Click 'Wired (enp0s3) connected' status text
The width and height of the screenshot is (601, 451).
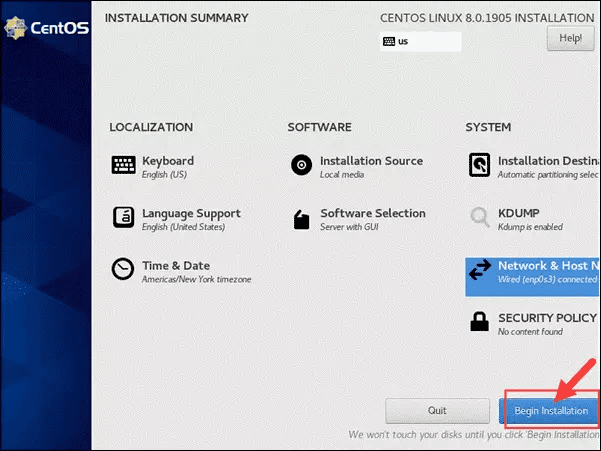pyautogui.click(x=547, y=279)
